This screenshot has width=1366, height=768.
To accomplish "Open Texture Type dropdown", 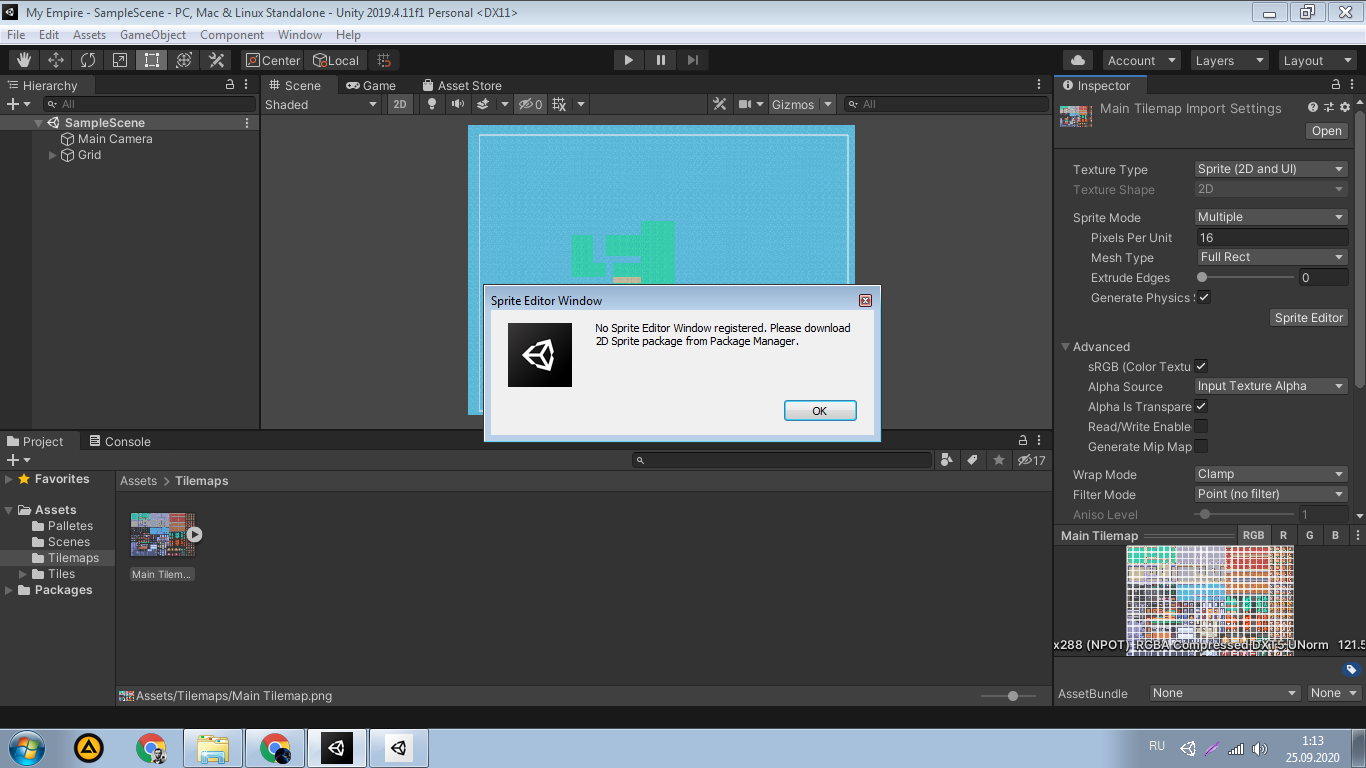I will tap(1271, 169).
